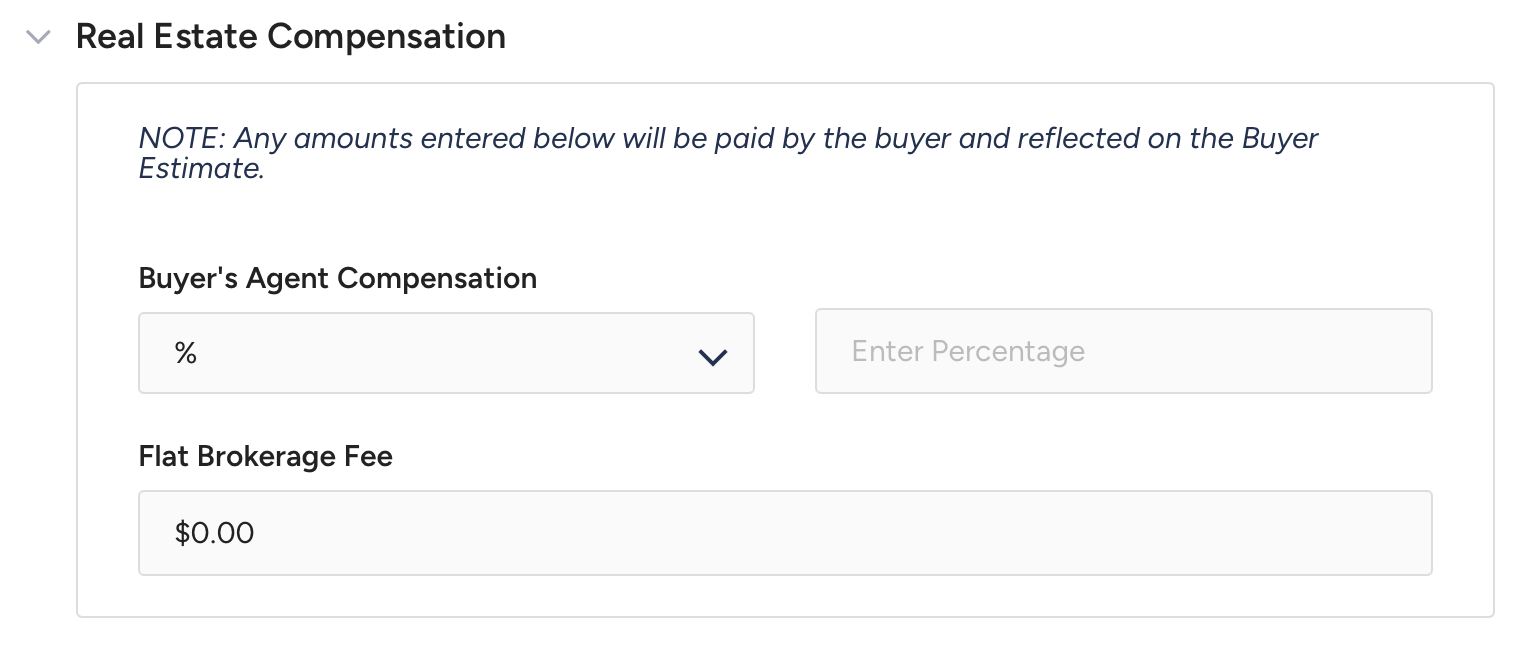Click the dropdown arrow beside percent symbol

712,356
